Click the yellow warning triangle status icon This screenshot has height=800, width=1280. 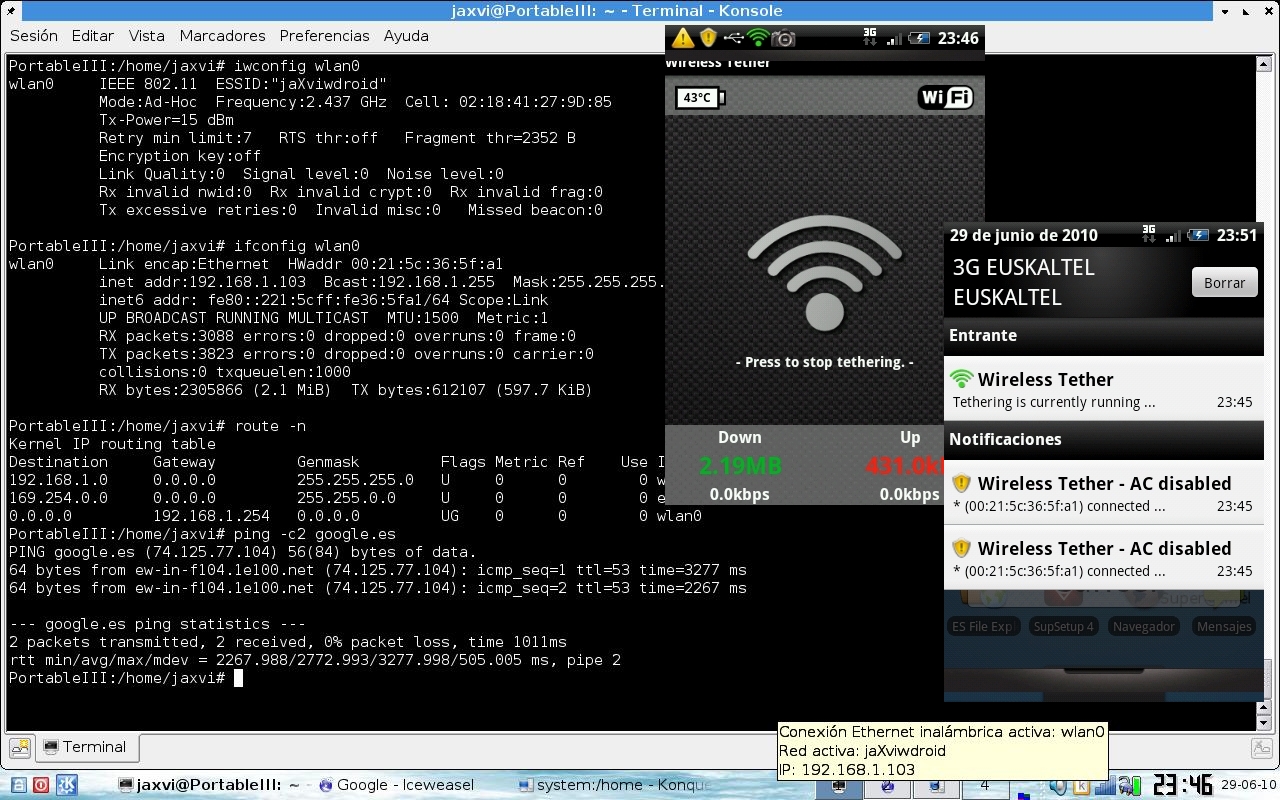pos(683,38)
